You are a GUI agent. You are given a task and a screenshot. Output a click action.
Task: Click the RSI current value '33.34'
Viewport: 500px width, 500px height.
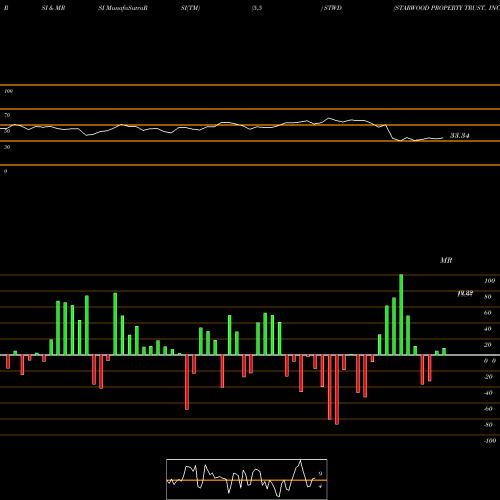[460, 135]
